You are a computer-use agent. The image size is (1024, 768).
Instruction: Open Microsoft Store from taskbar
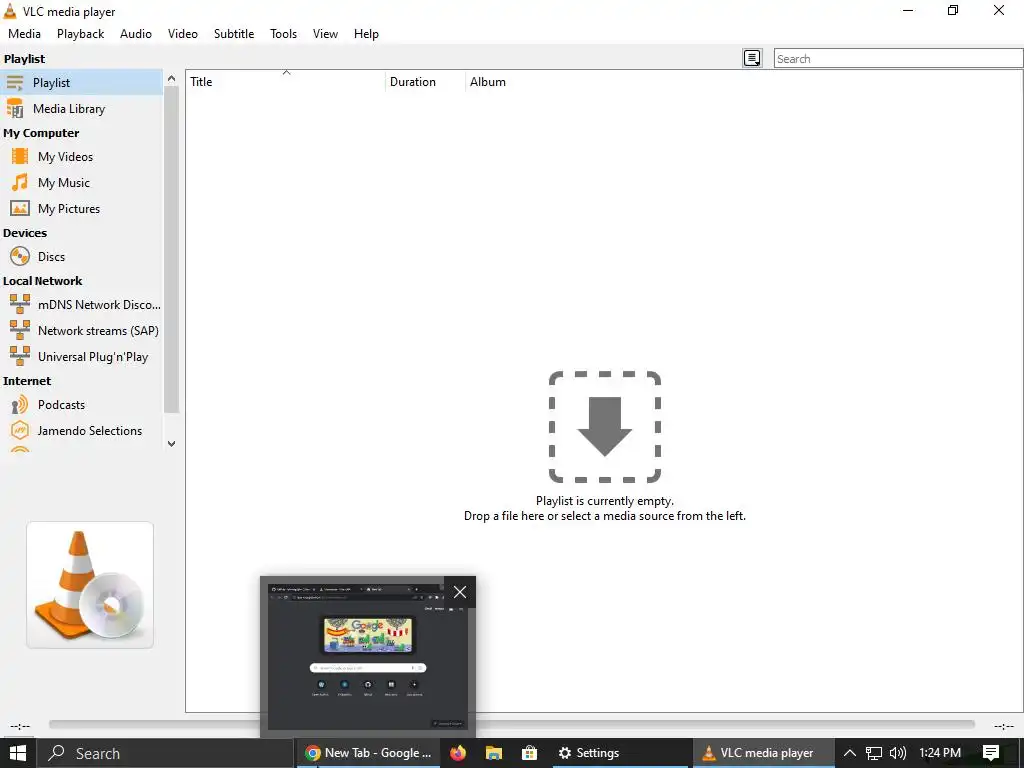(x=530, y=753)
